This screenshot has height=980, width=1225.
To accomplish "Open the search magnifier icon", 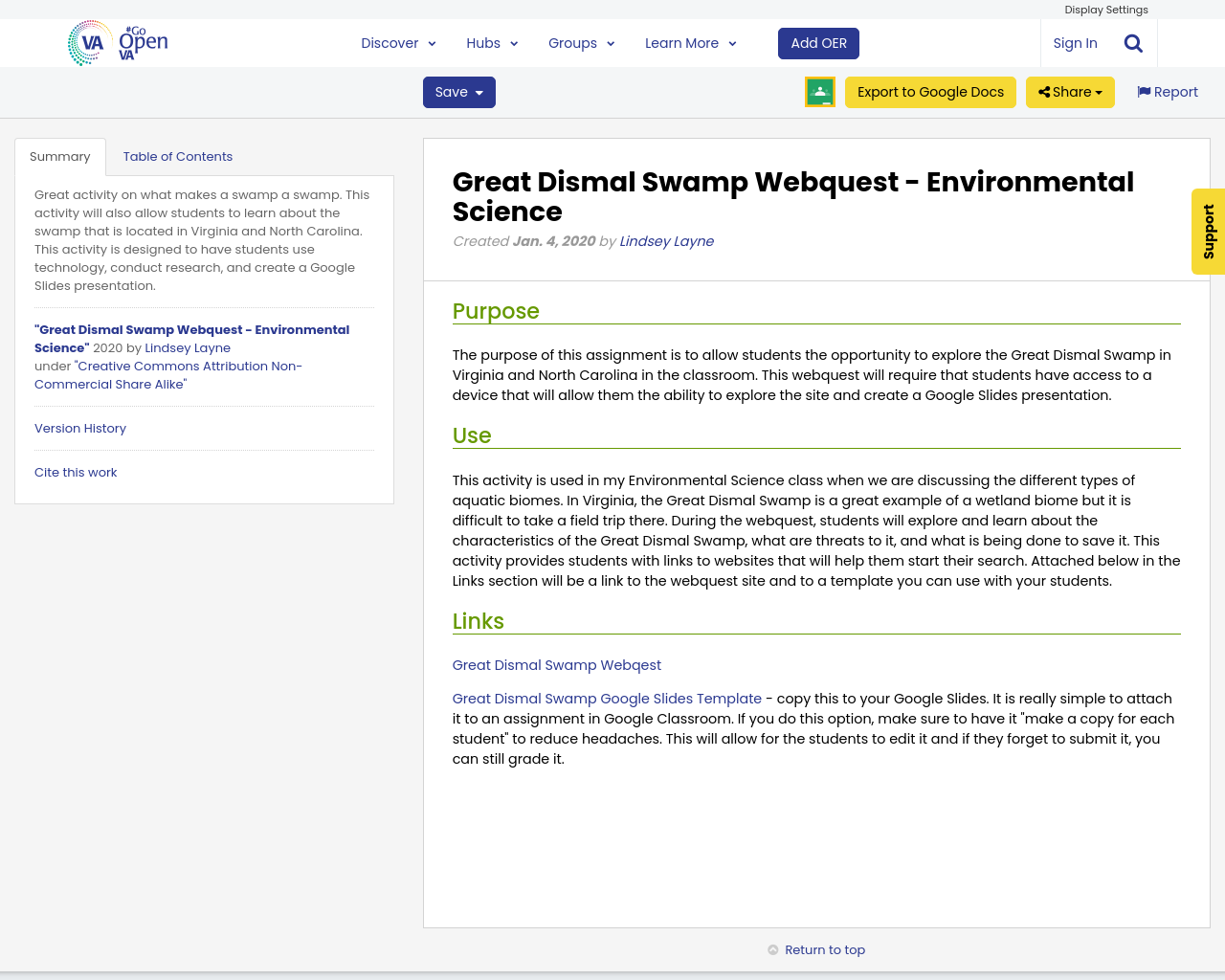I will [1131, 42].
